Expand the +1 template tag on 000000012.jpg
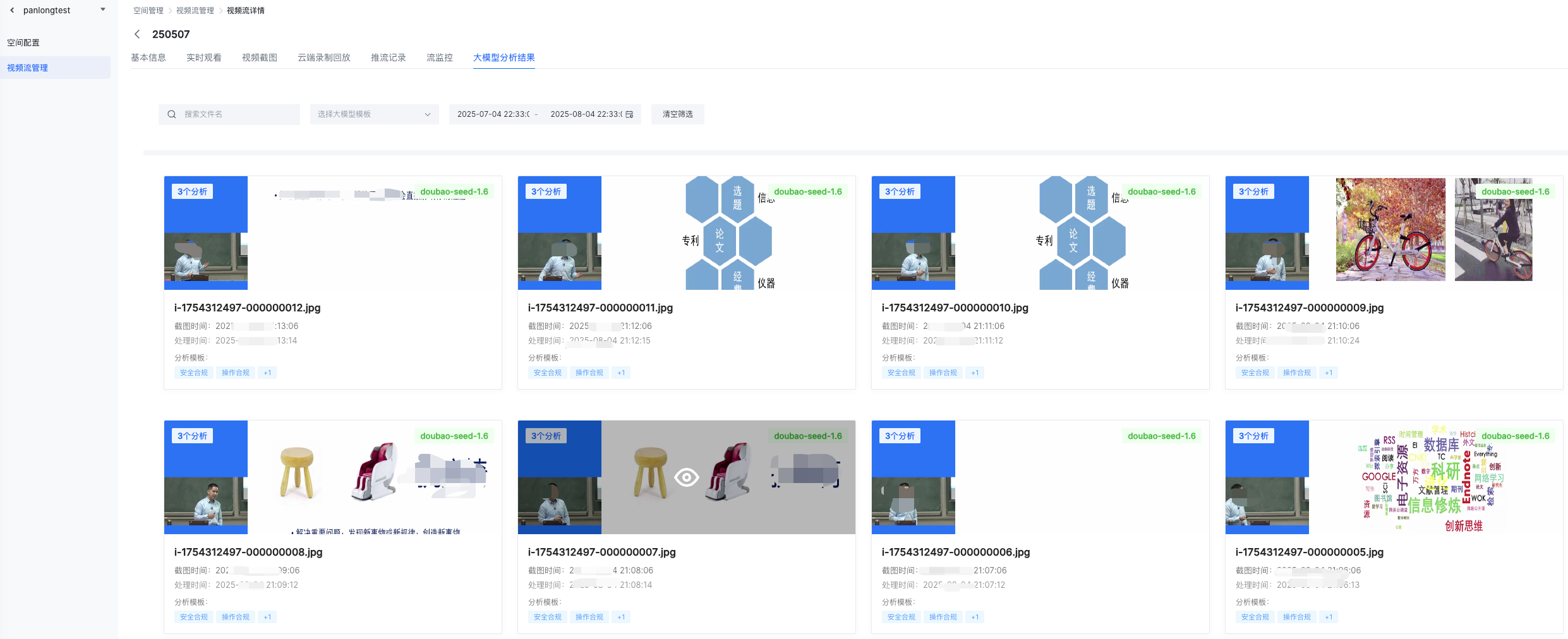 click(267, 373)
